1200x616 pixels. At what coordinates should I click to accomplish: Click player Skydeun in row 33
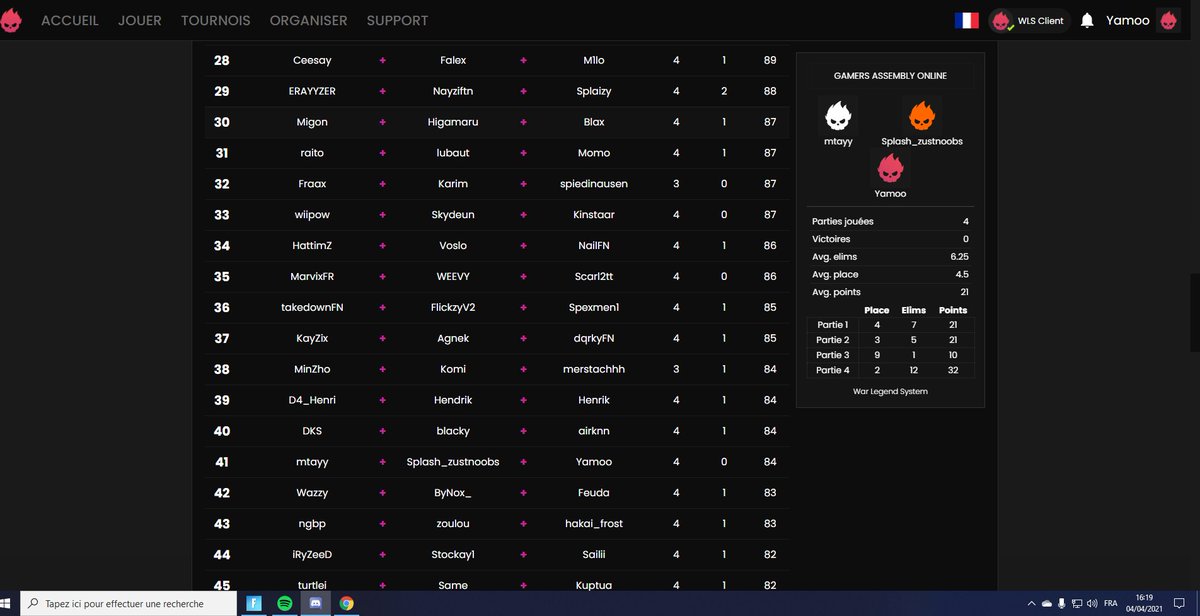point(453,215)
